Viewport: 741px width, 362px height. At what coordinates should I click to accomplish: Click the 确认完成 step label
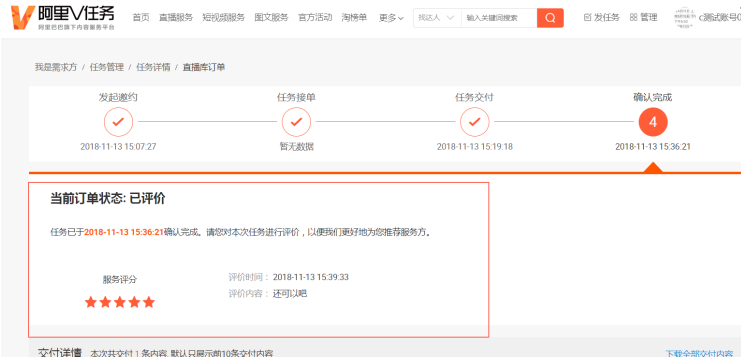tap(653, 98)
